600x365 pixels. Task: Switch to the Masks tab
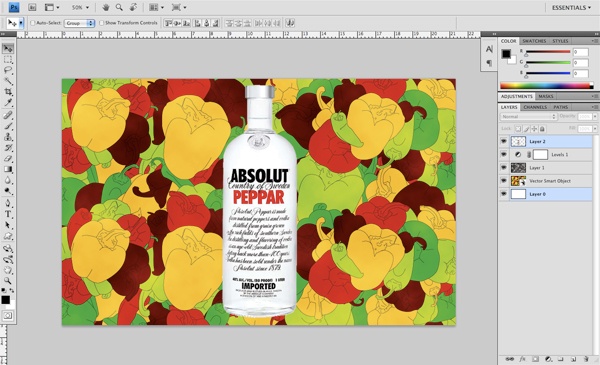click(546, 96)
